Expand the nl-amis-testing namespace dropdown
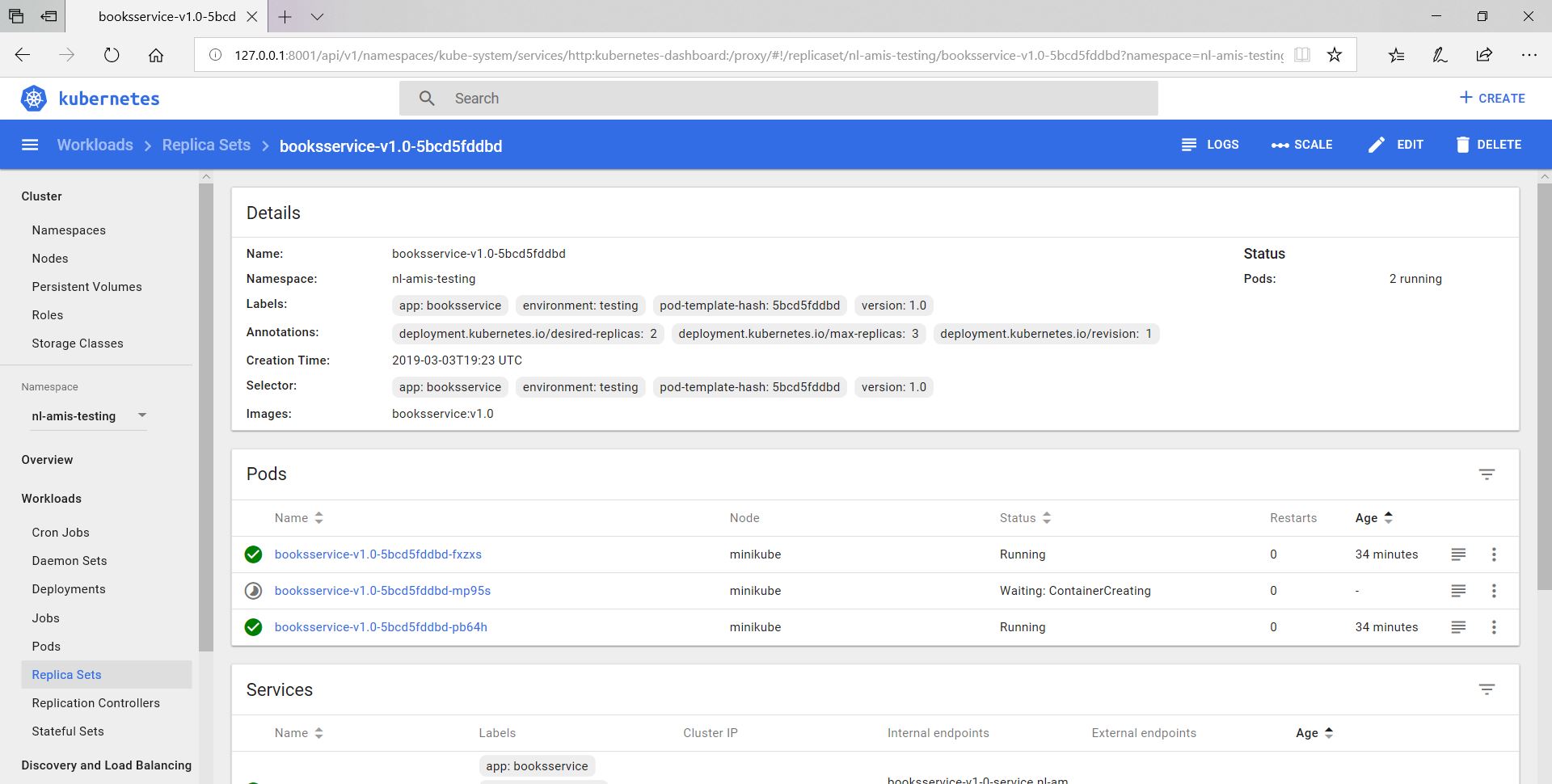The height and width of the screenshot is (784, 1552). click(142, 415)
